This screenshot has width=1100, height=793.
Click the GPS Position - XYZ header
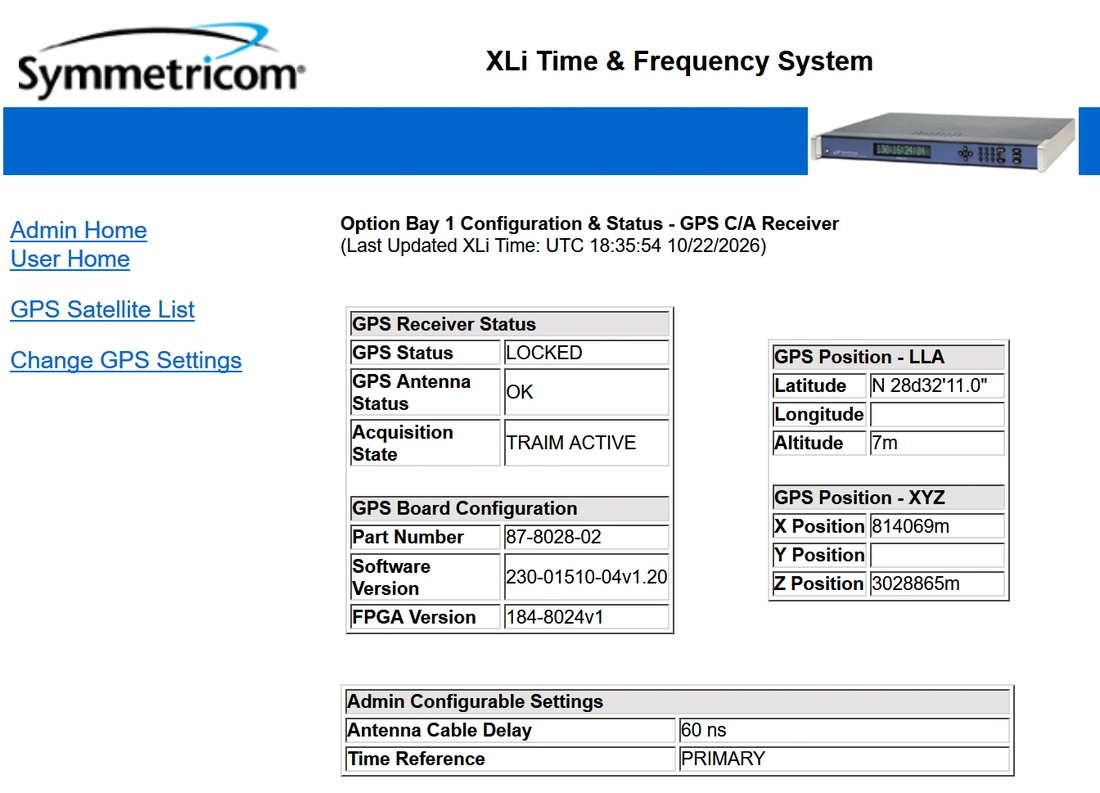tap(888, 498)
